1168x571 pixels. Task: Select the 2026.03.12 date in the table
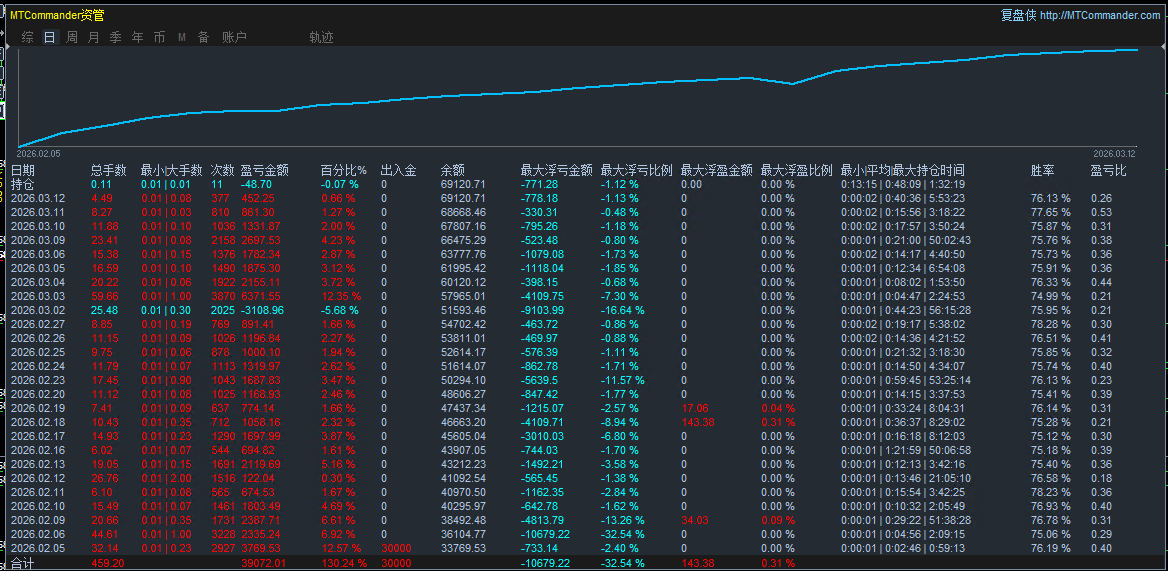coord(38,198)
